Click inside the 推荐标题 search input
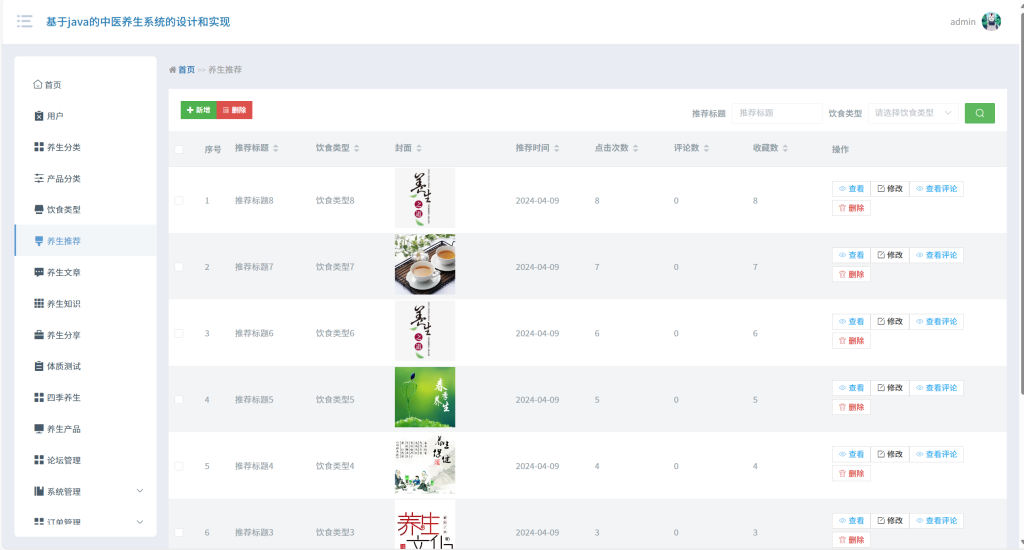The width and height of the screenshot is (1024, 550). pos(776,113)
